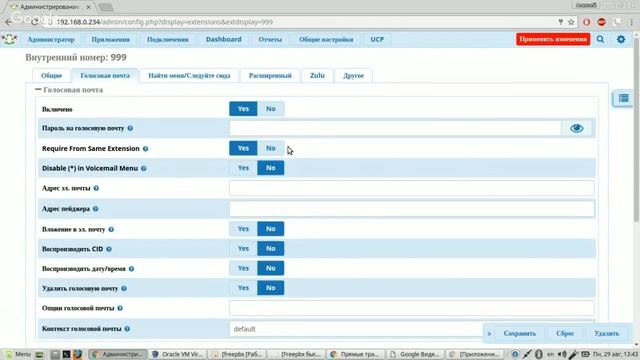Open the Приложения dropdown menu
The height and width of the screenshot is (360, 640).
click(111, 40)
